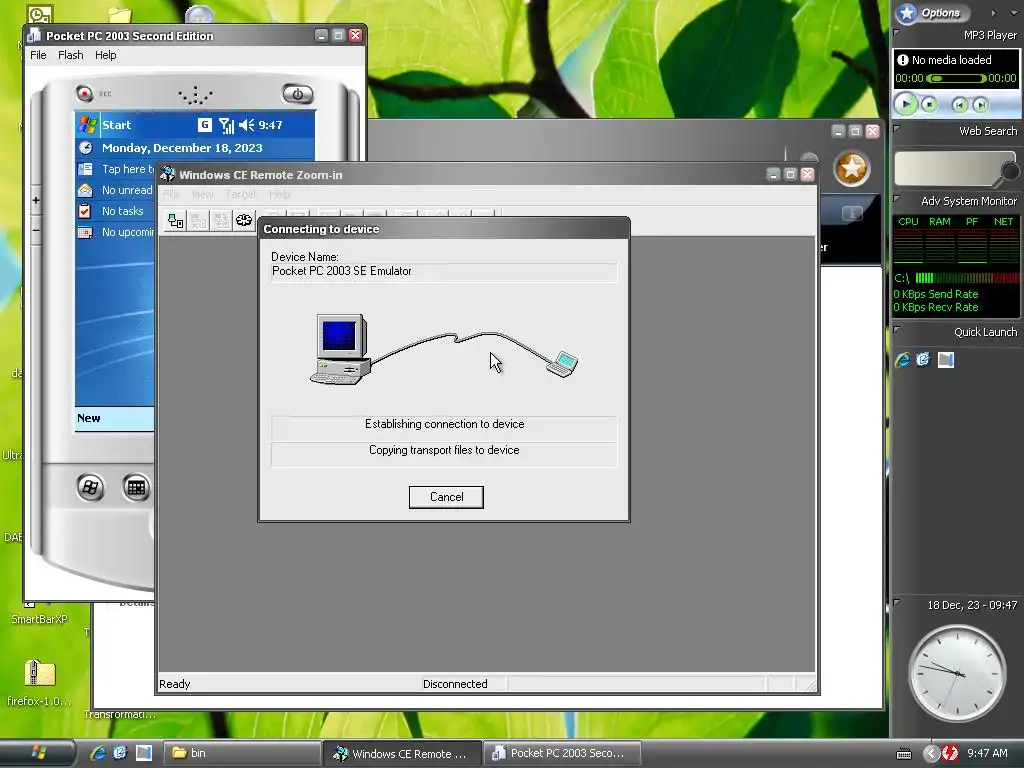Click the Web Search magnifier button

pos(1010,171)
